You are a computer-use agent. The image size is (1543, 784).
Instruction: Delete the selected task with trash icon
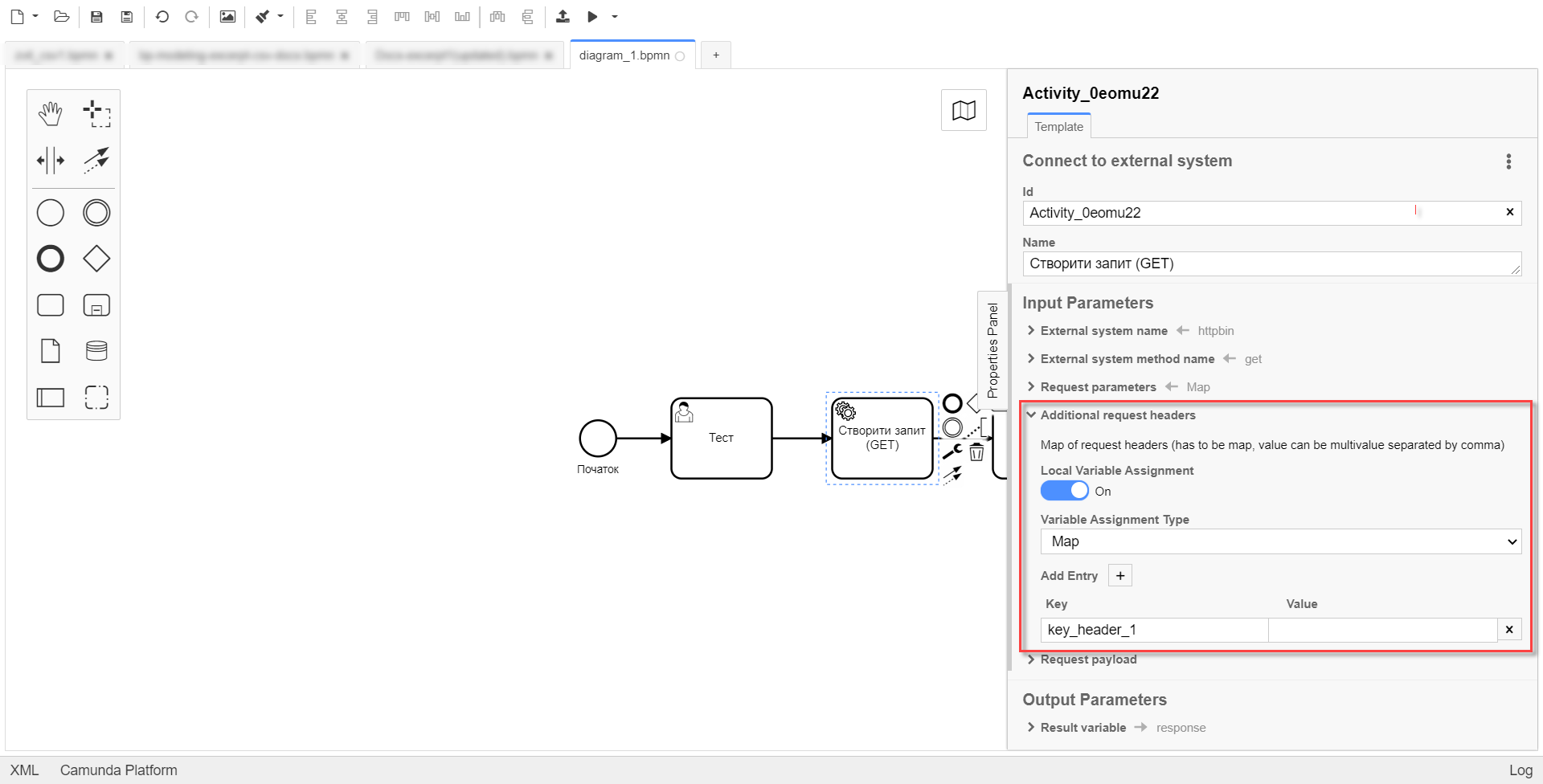click(x=976, y=452)
